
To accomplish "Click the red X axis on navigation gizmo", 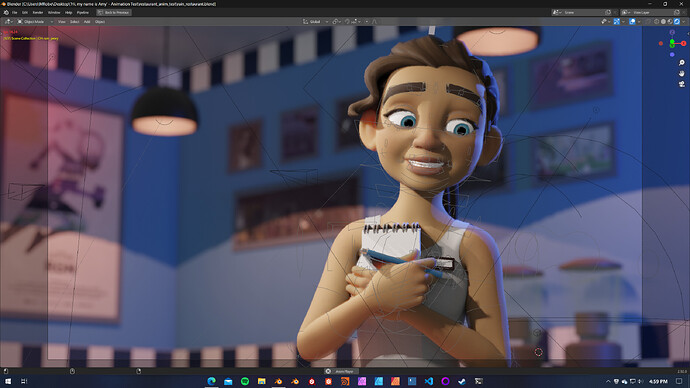I will point(683,44).
